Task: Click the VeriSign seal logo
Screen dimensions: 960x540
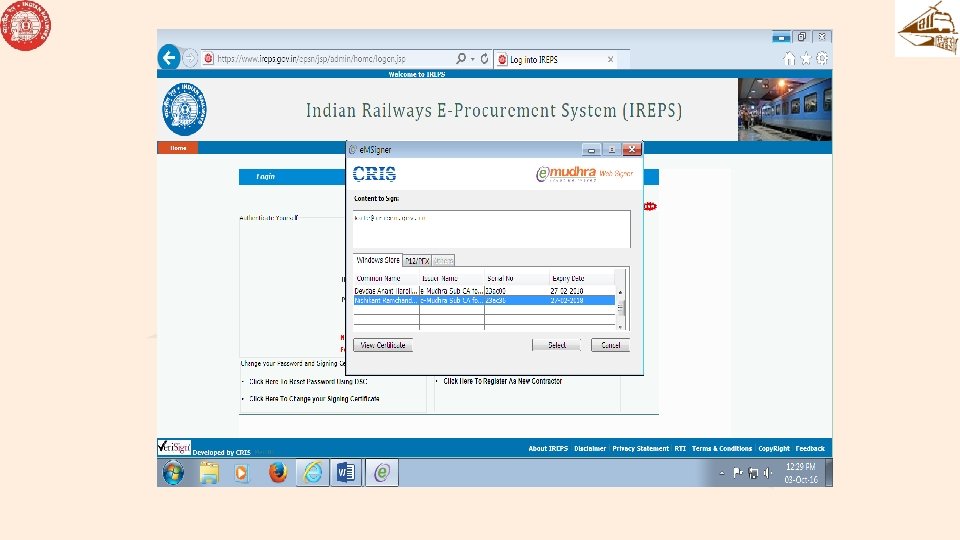Action: click(174, 448)
